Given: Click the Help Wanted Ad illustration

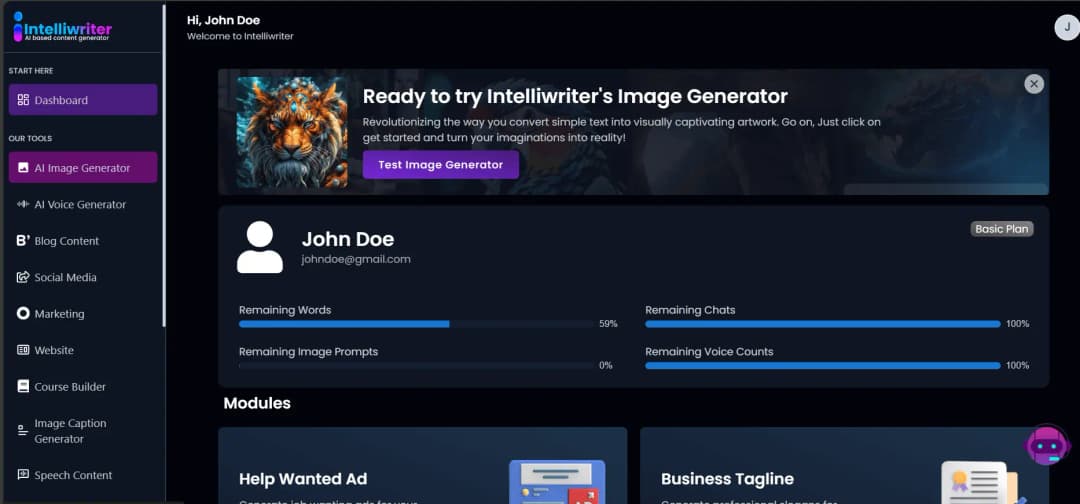Looking at the screenshot, I should tap(557, 481).
